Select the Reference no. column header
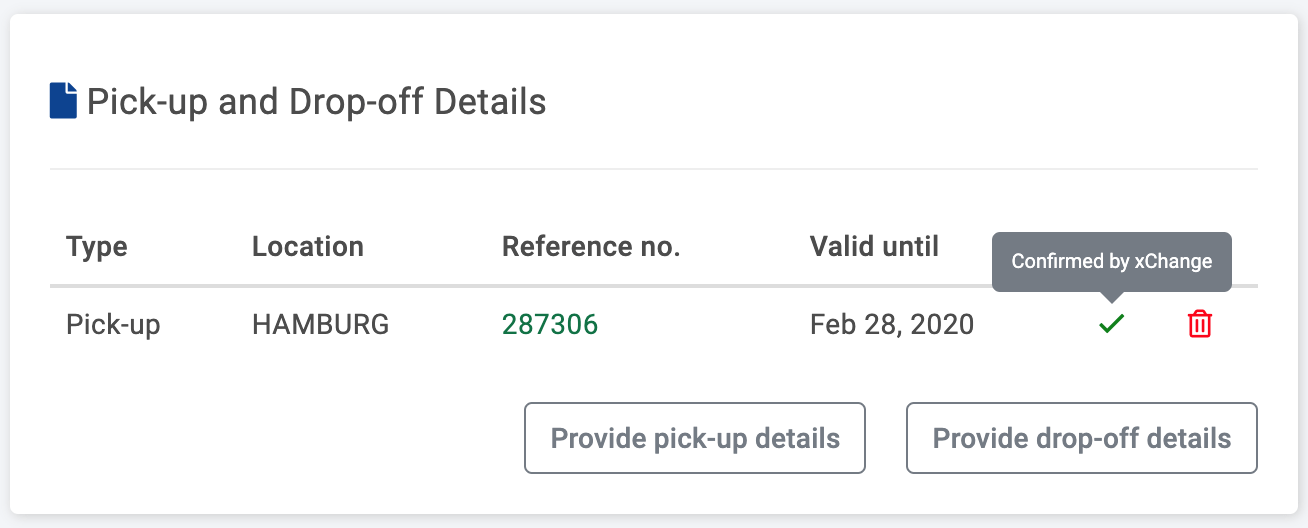The height and width of the screenshot is (528, 1308). [x=591, y=247]
